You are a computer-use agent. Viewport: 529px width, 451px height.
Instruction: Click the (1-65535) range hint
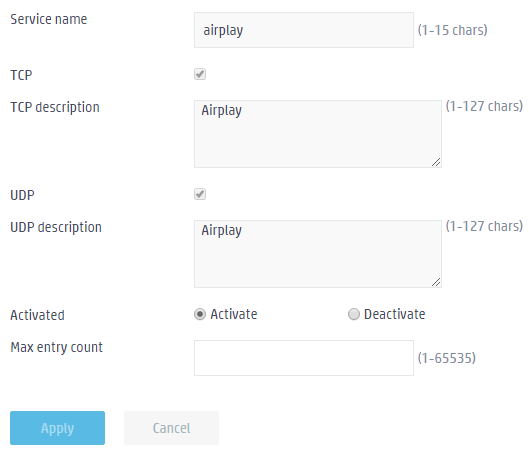[x=447, y=358]
